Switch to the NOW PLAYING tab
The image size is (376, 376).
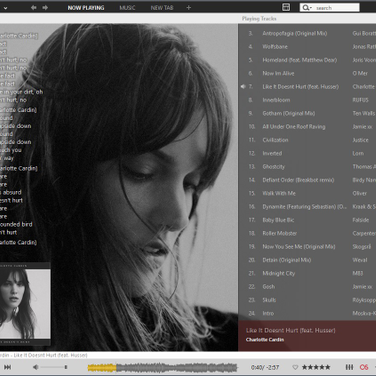click(x=86, y=8)
